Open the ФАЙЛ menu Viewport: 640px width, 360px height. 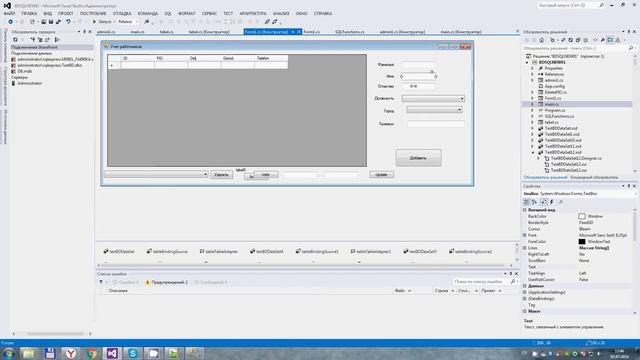pyautogui.click(x=9, y=13)
